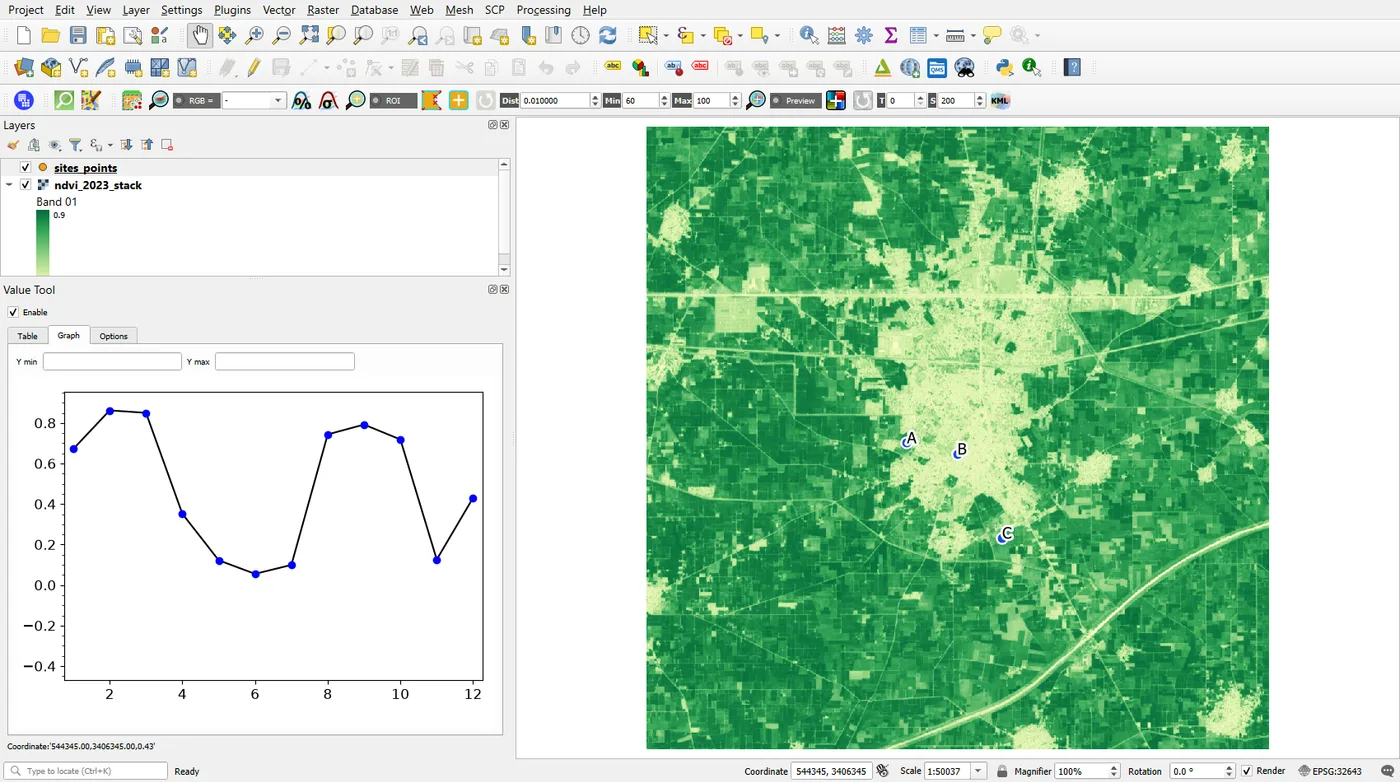Open the attribute table dropdown arrow
1400x782 pixels.
[936, 36]
